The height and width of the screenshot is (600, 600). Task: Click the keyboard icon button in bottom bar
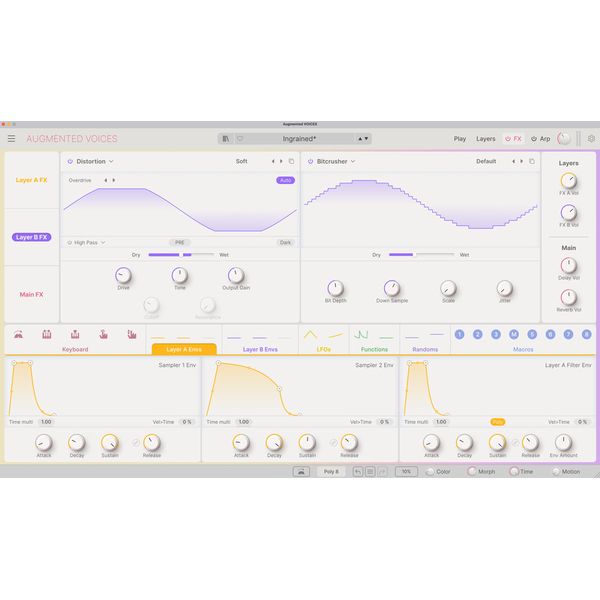[x=301, y=472]
